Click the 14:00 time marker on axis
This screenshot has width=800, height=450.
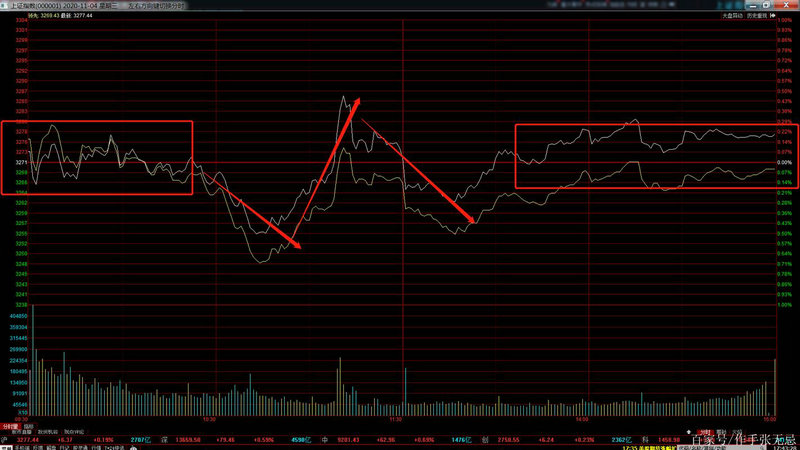pyautogui.click(x=582, y=420)
